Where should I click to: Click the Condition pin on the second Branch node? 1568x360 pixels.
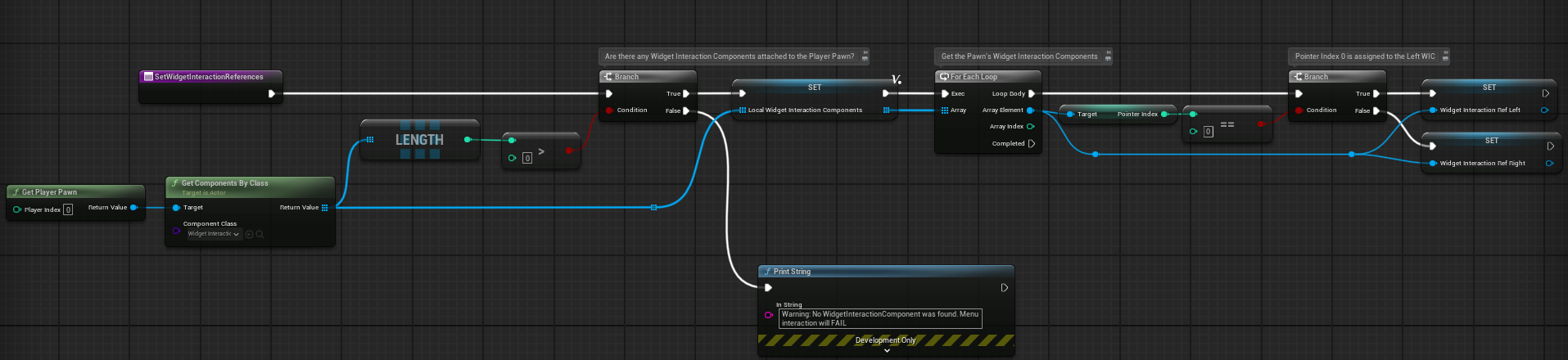(1299, 110)
